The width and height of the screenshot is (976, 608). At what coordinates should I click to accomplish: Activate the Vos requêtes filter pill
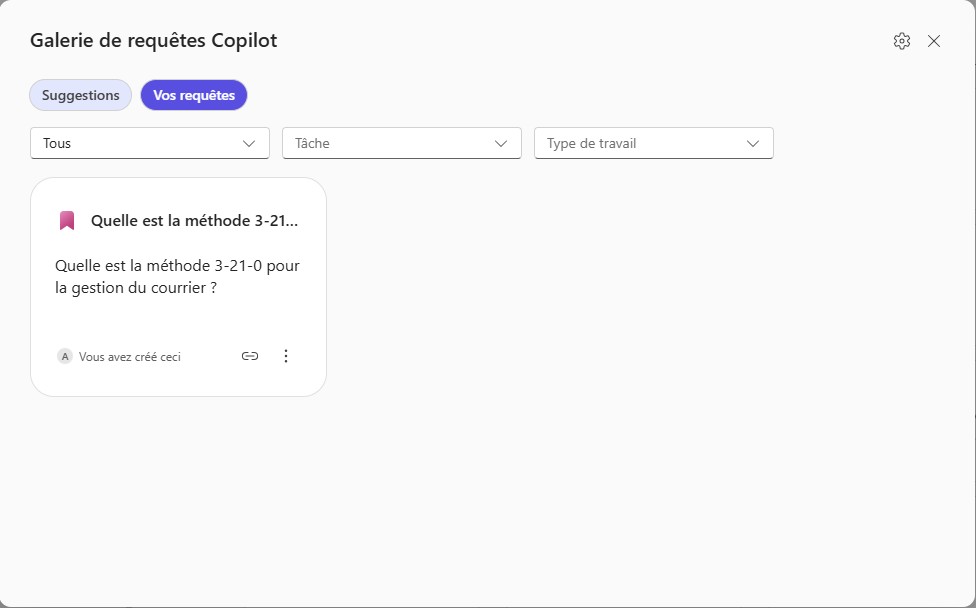click(193, 95)
